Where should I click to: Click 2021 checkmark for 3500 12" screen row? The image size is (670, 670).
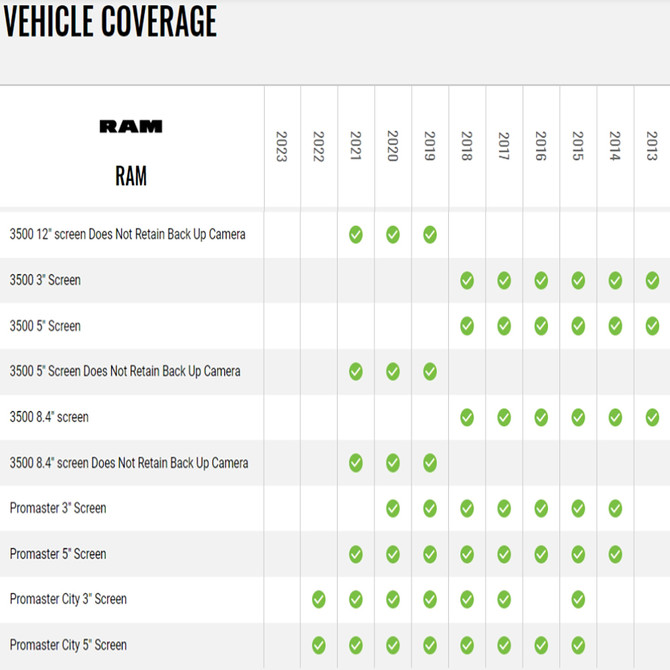(356, 235)
